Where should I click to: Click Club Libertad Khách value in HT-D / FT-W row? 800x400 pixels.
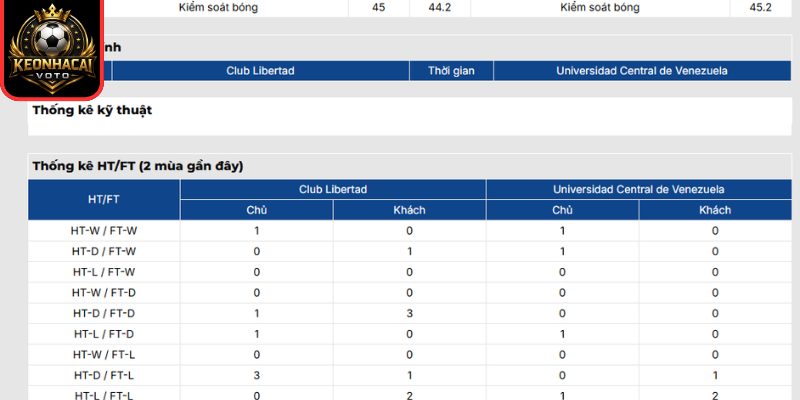pos(409,252)
